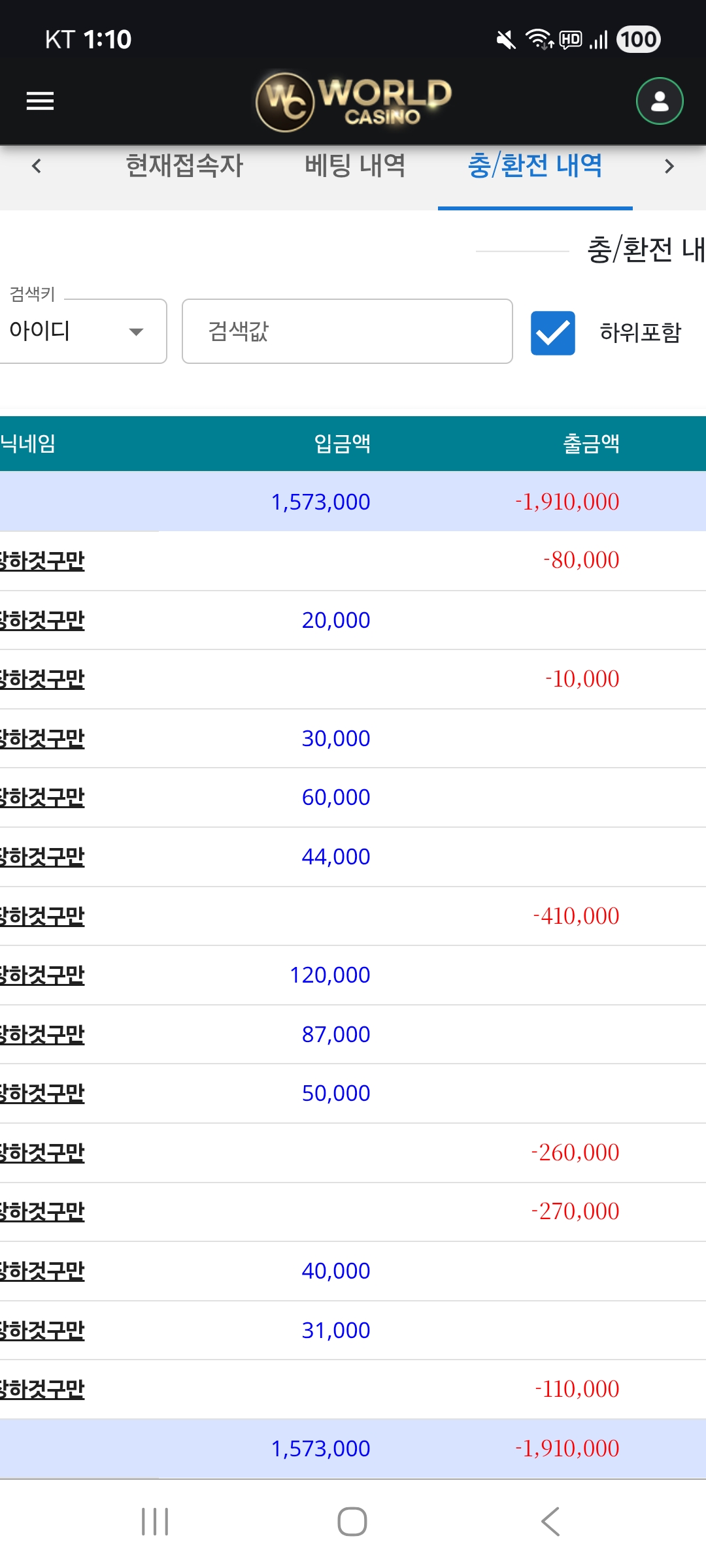Viewport: 706px width, 1568px height.
Task: Switch to the 현재접속자 tab
Action: pyautogui.click(x=184, y=165)
